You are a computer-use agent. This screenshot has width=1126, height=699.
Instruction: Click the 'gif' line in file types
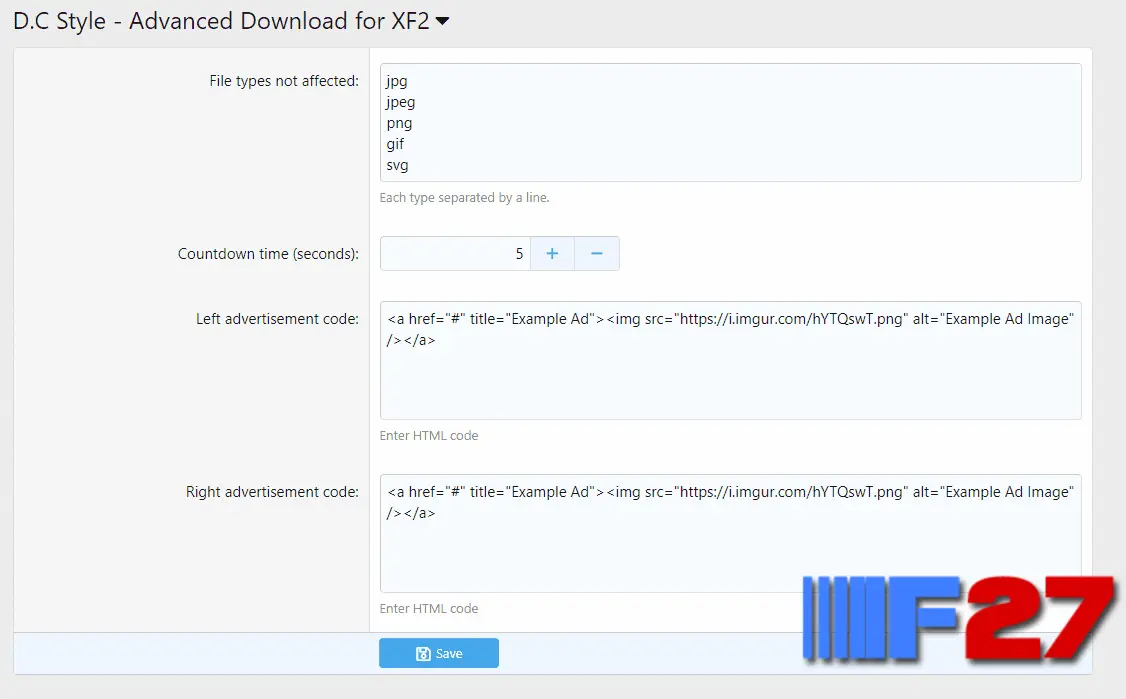pyautogui.click(x=395, y=144)
